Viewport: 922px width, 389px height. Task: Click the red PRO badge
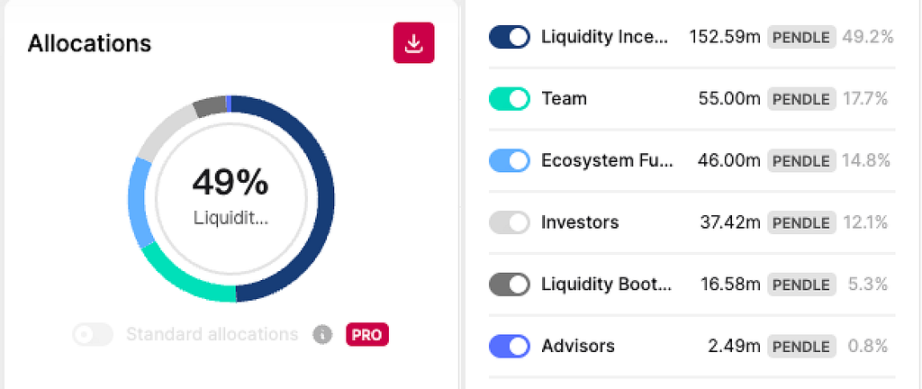coord(368,335)
